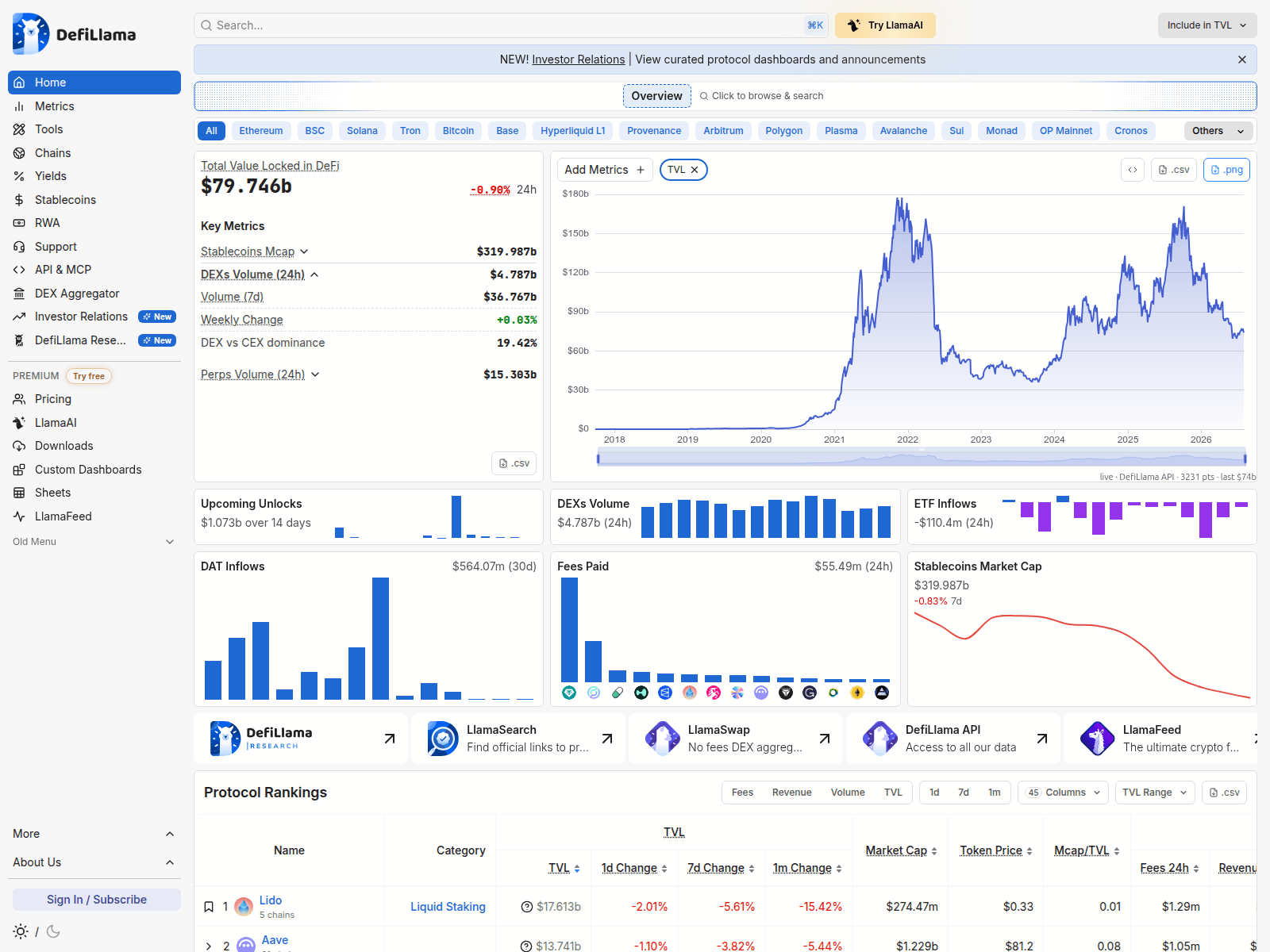Viewport: 1270px width, 952px height.
Task: Click chart timeline range slider right handle
Action: tap(1245, 458)
